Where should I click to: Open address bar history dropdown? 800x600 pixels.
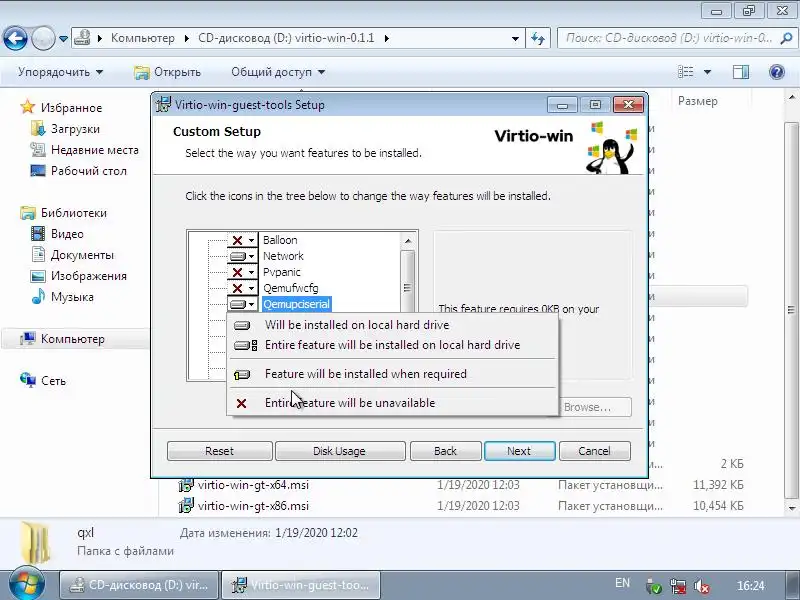tap(515, 39)
